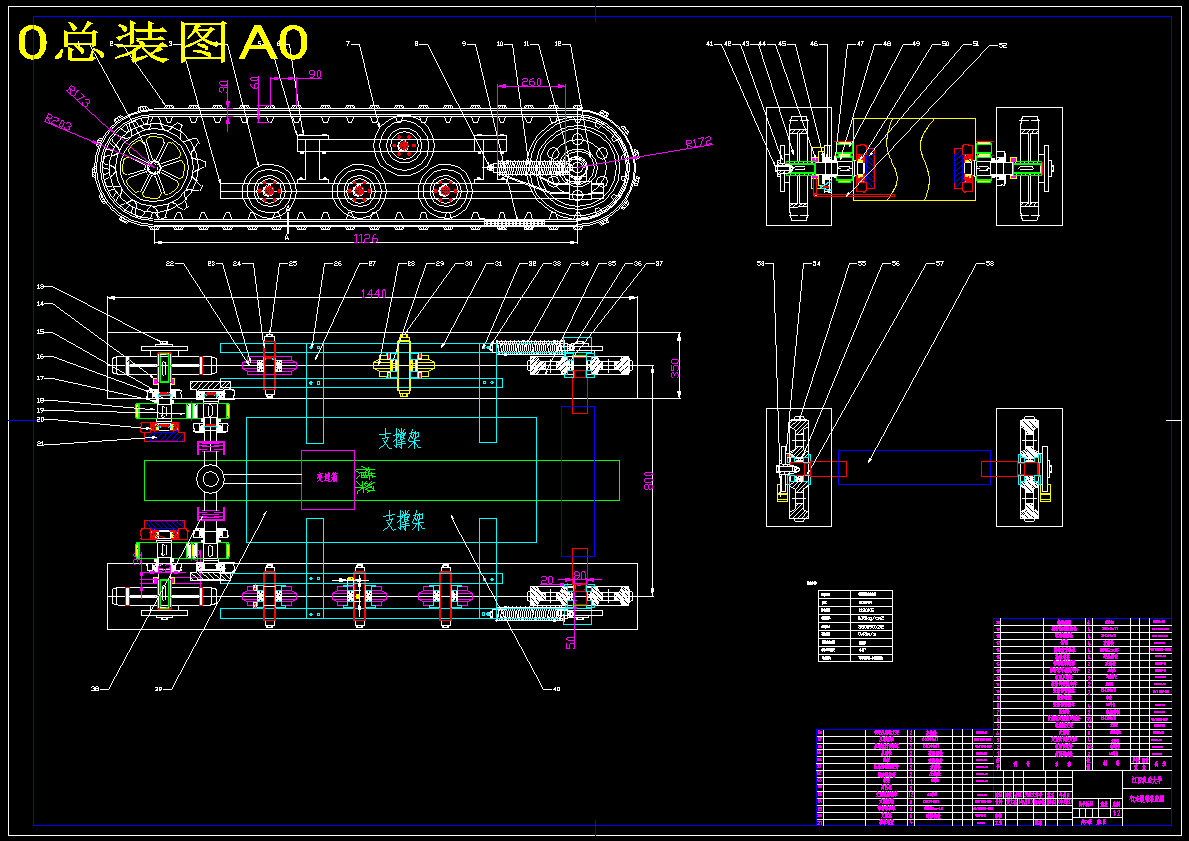The width and height of the screenshot is (1189, 841).
Task: Click part callout number 54
Action: pyautogui.click(x=817, y=264)
